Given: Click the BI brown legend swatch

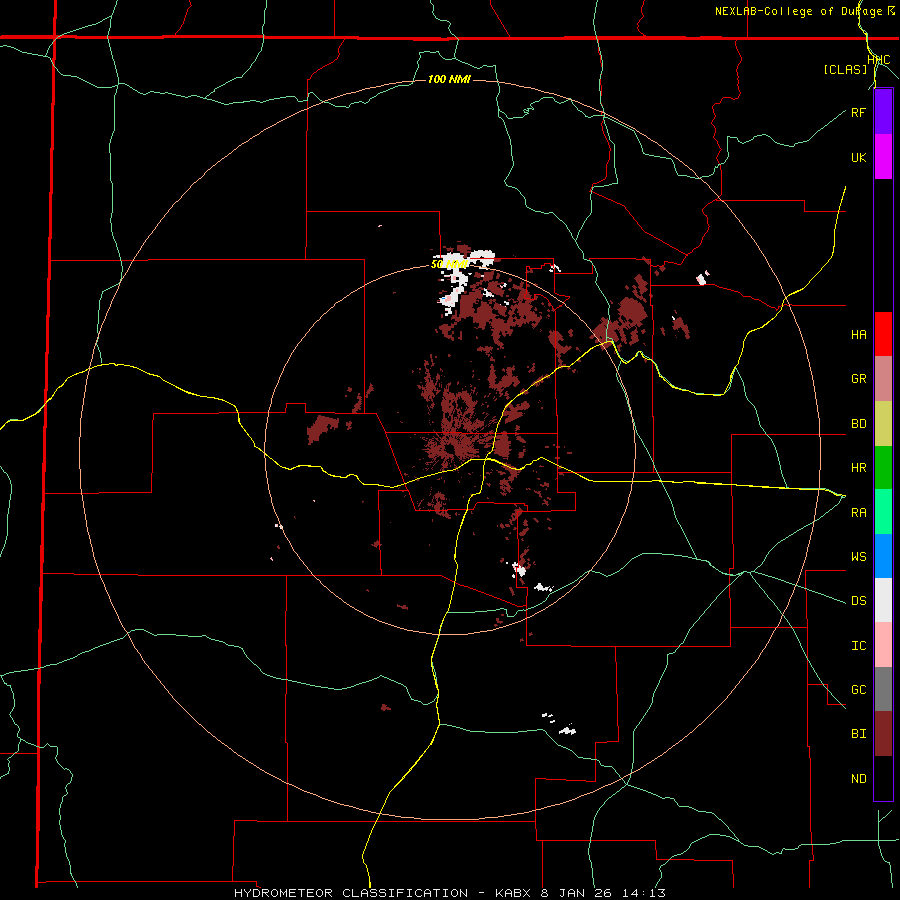Looking at the screenshot, I should click(x=883, y=734).
